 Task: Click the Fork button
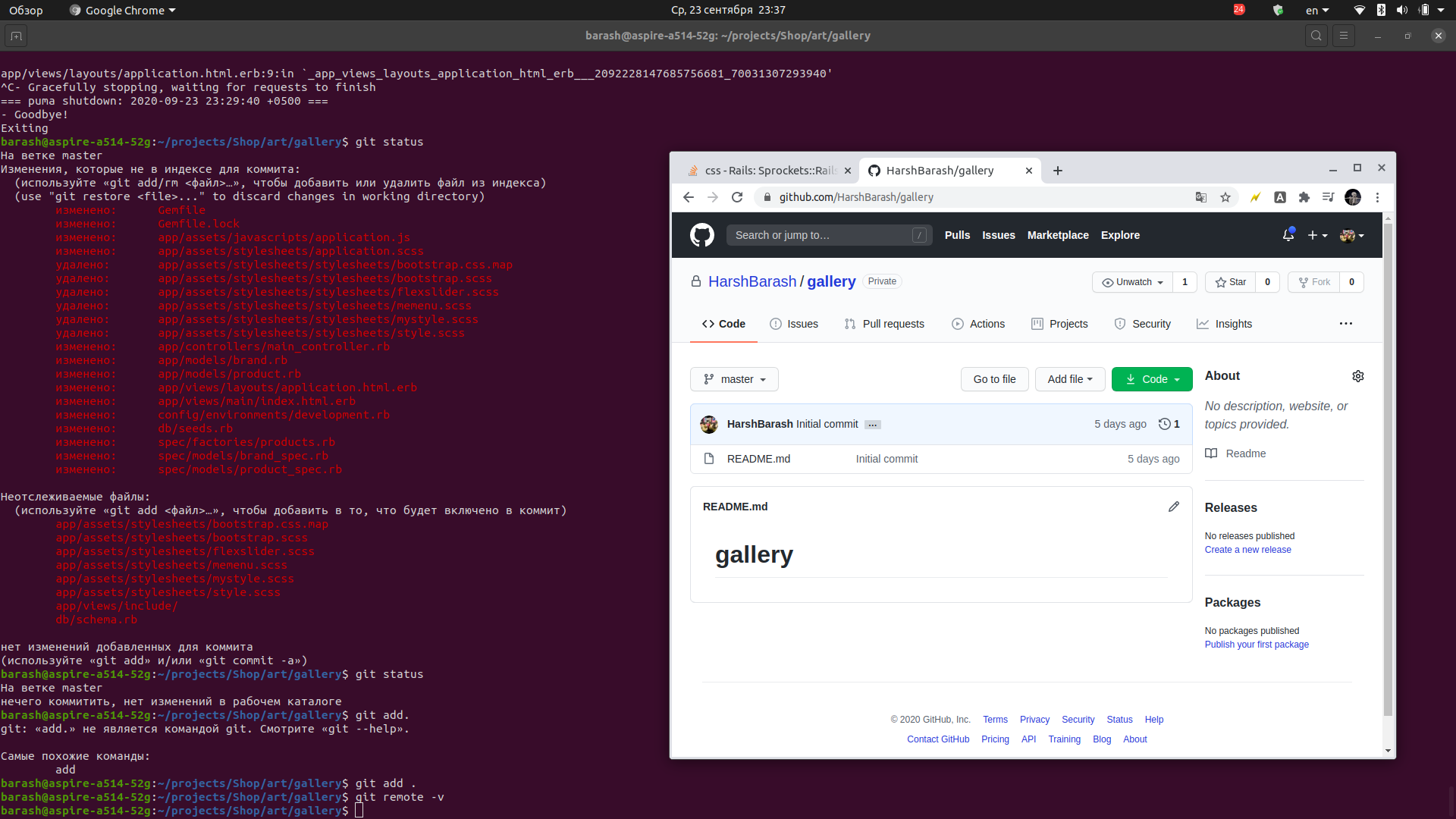[1314, 282]
